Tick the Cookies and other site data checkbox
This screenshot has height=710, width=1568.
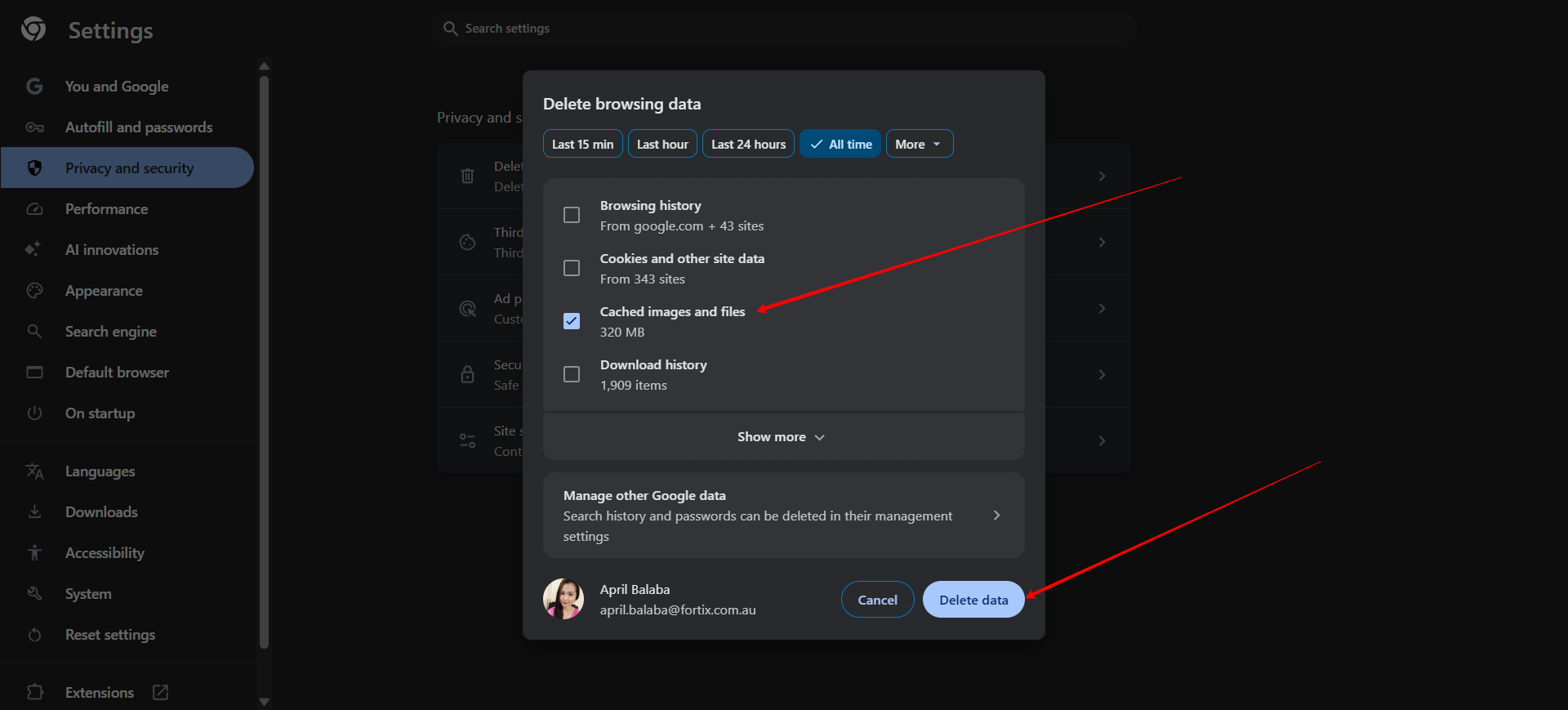(572, 268)
